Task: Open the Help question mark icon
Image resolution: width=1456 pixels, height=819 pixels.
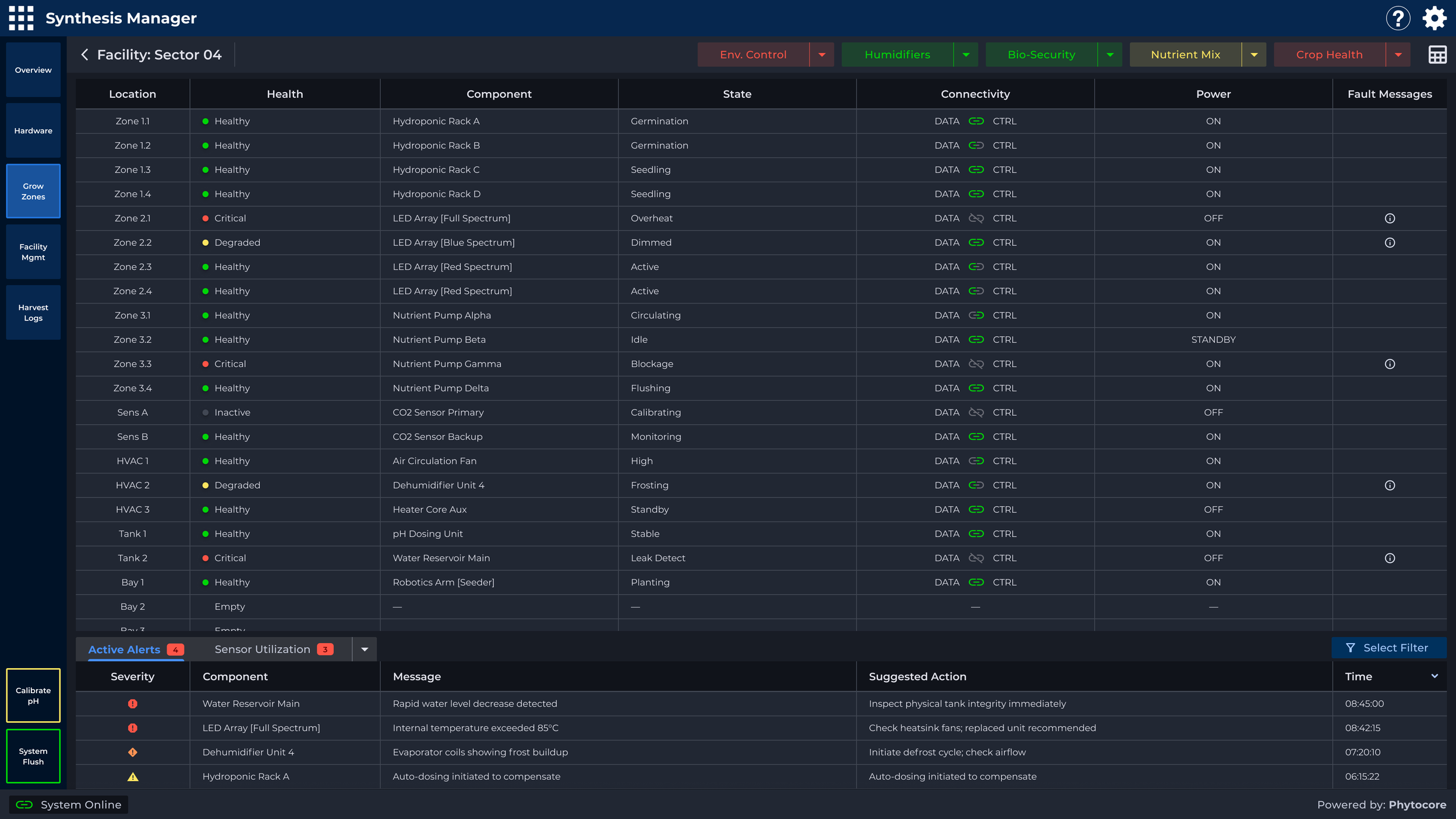Action: click(x=1398, y=17)
